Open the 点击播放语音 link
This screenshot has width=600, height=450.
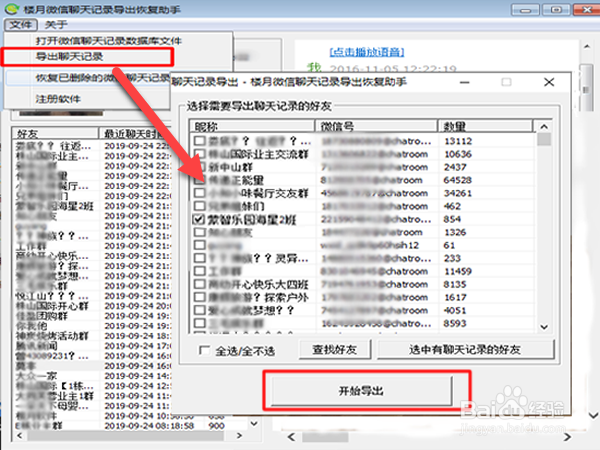click(x=367, y=52)
